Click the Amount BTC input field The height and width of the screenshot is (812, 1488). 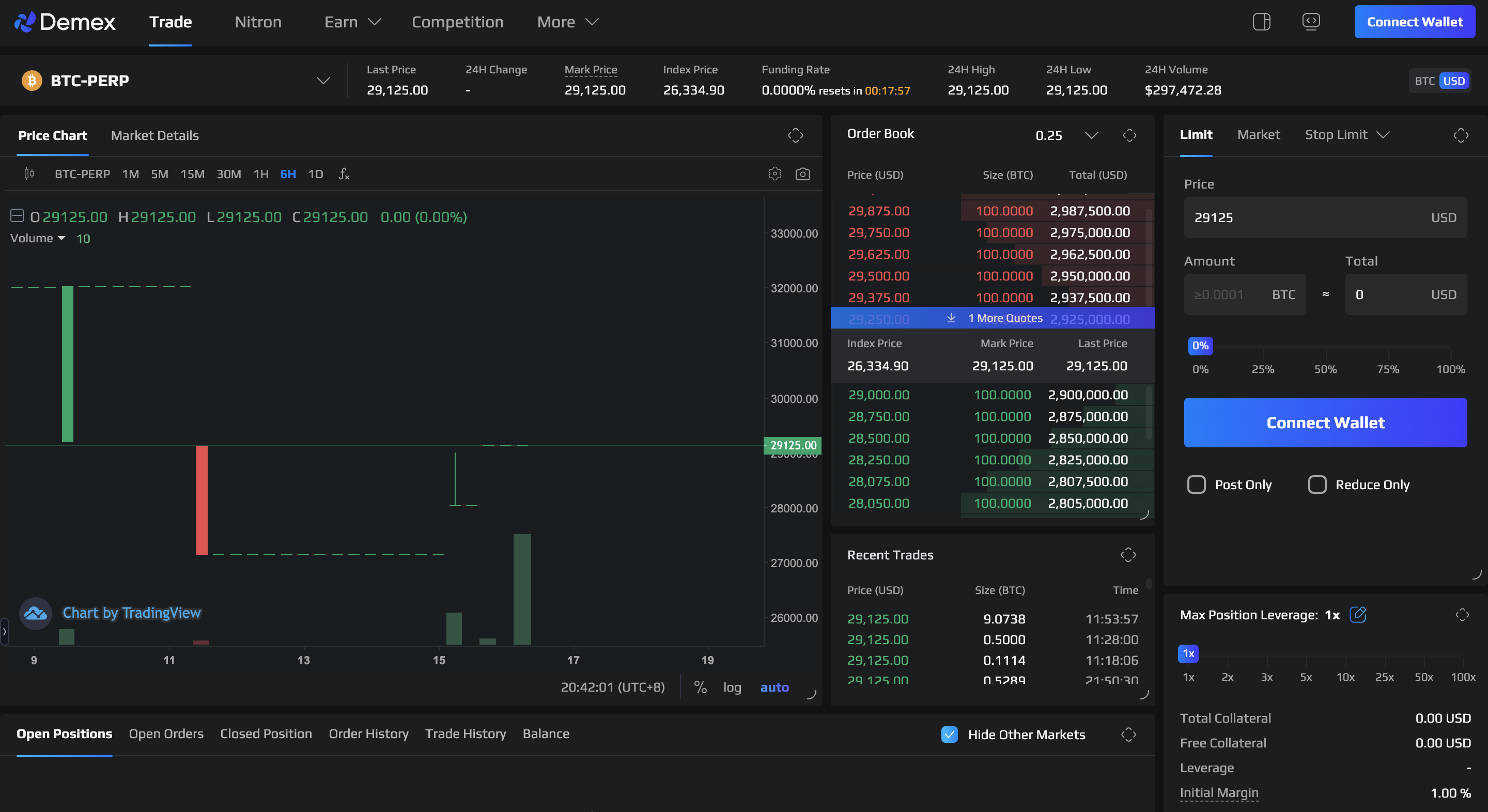[1244, 294]
